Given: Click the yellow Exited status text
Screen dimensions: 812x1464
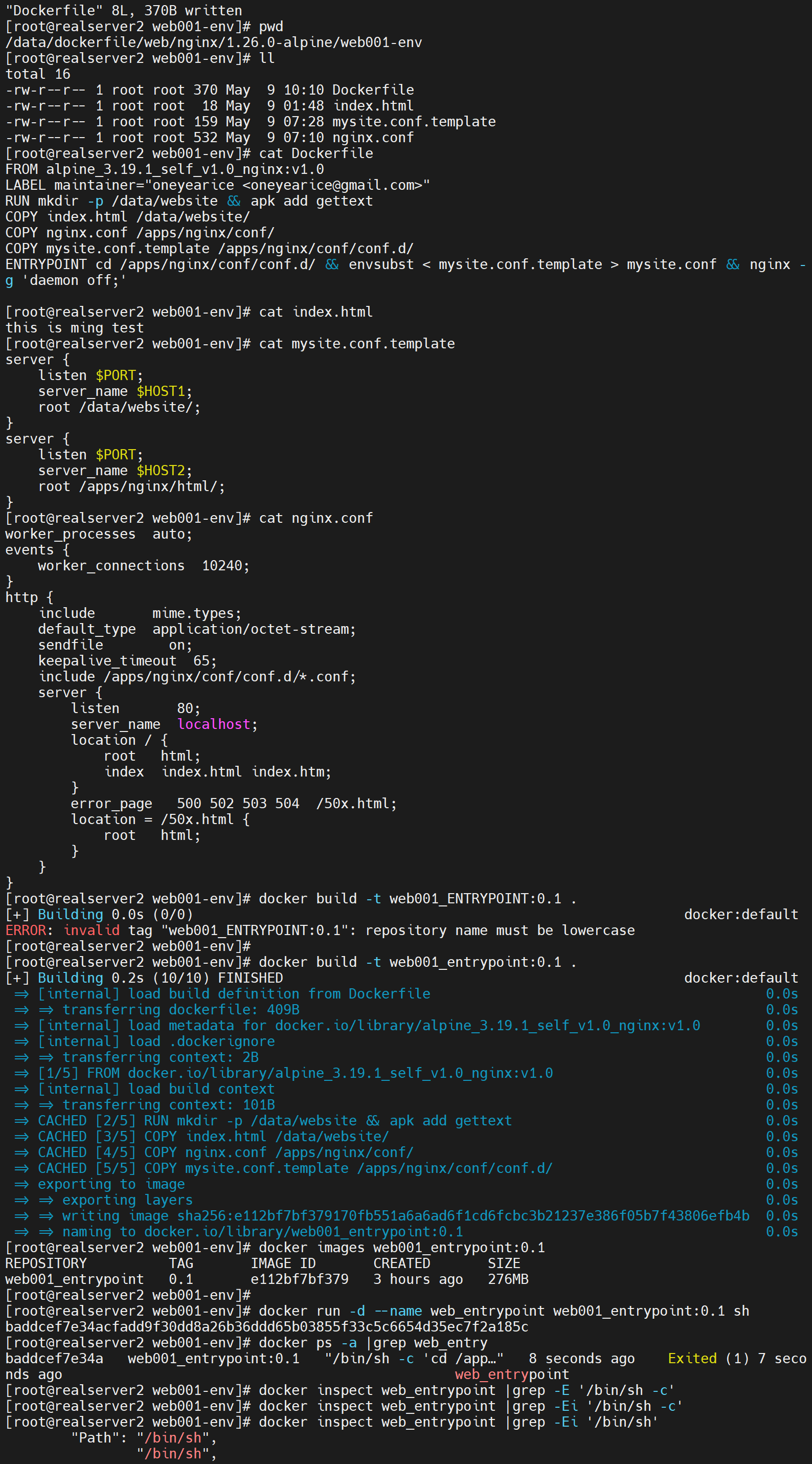Looking at the screenshot, I should click(x=692, y=1358).
